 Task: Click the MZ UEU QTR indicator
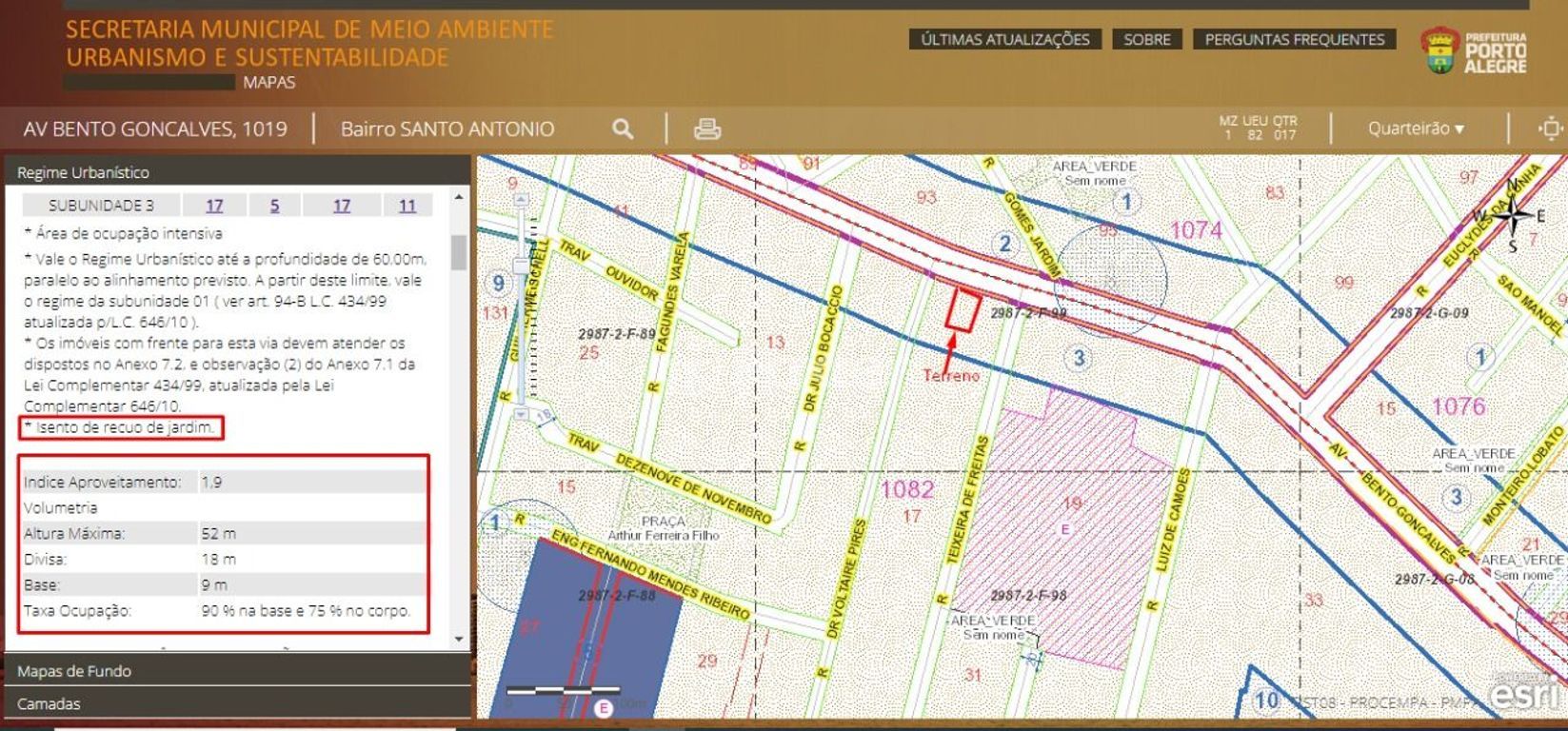[1259, 128]
